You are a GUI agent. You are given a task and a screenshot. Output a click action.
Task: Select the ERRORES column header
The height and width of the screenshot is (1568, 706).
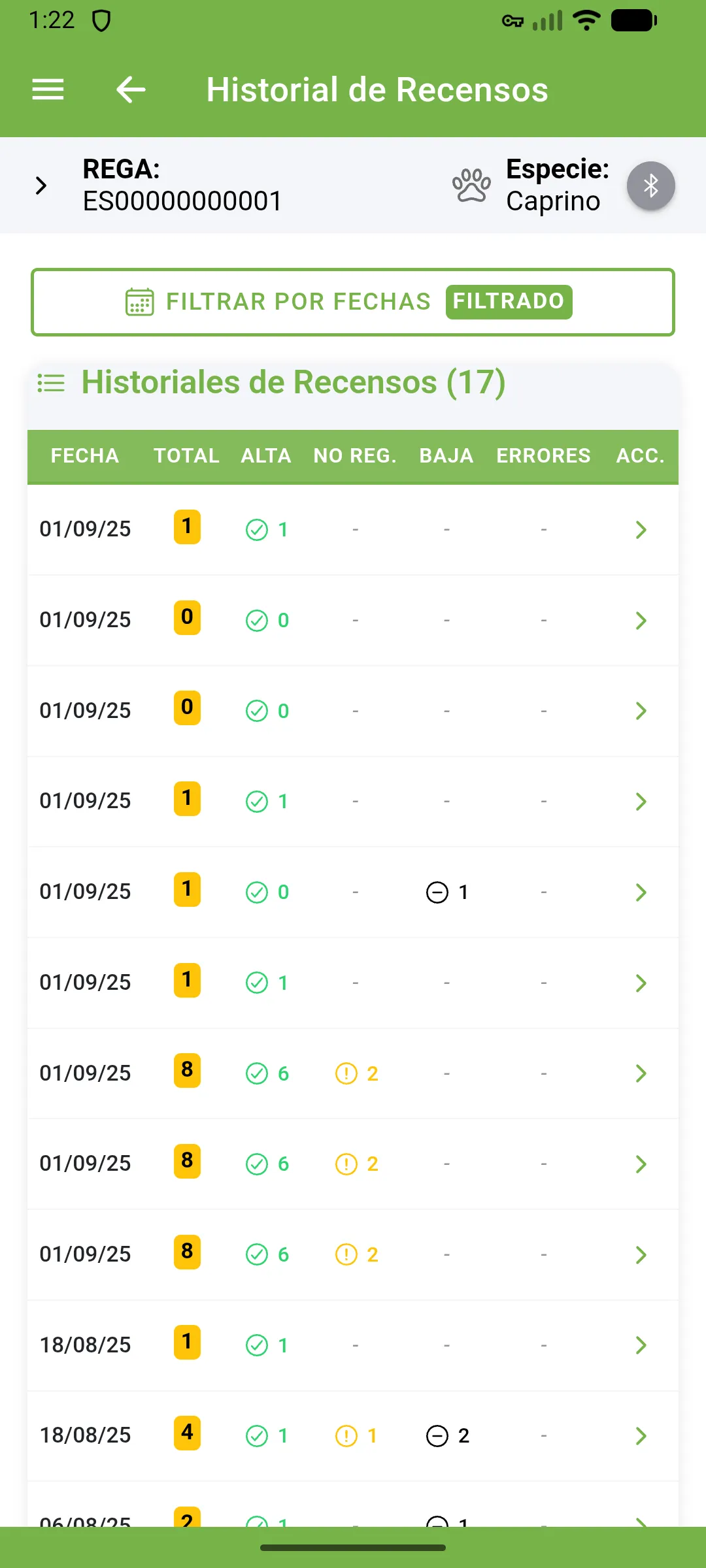click(x=543, y=456)
